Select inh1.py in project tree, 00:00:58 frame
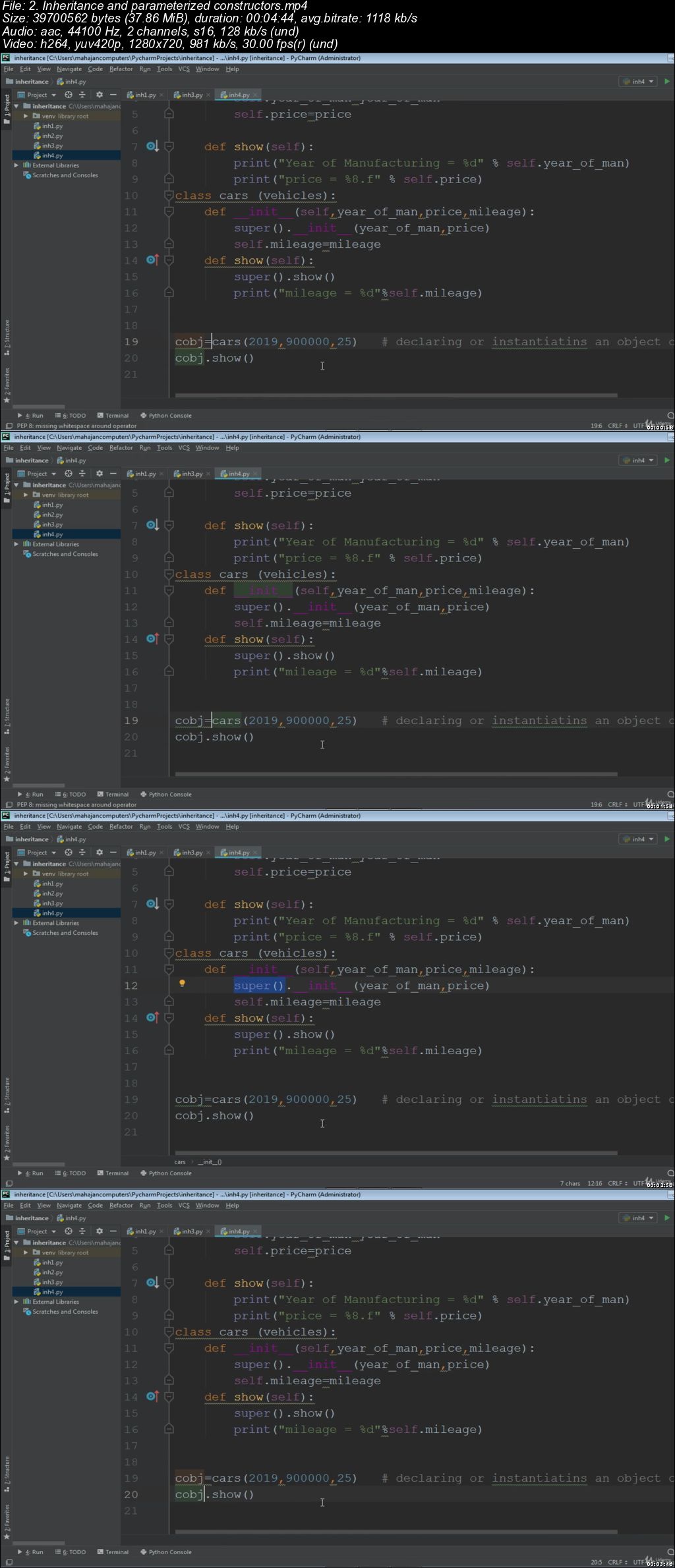Viewport: 675px width, 1568px height. (x=52, y=126)
